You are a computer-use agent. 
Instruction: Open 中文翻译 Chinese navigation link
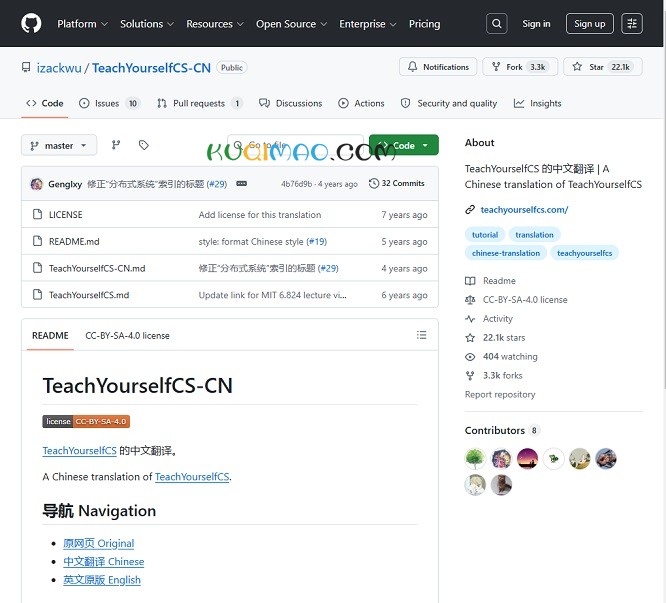pos(104,561)
